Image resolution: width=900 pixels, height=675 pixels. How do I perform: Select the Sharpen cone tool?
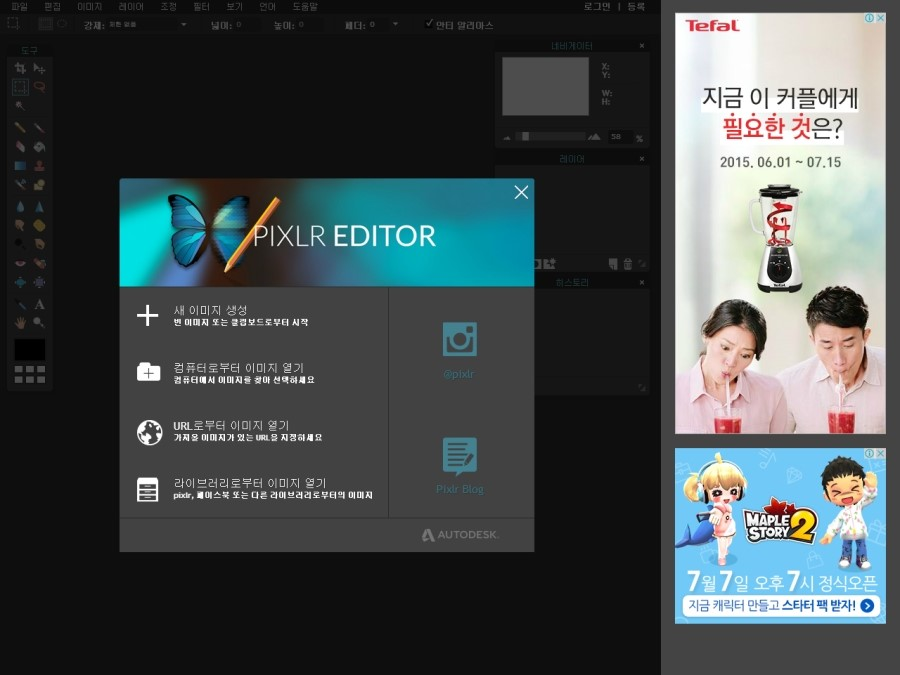click(39, 207)
